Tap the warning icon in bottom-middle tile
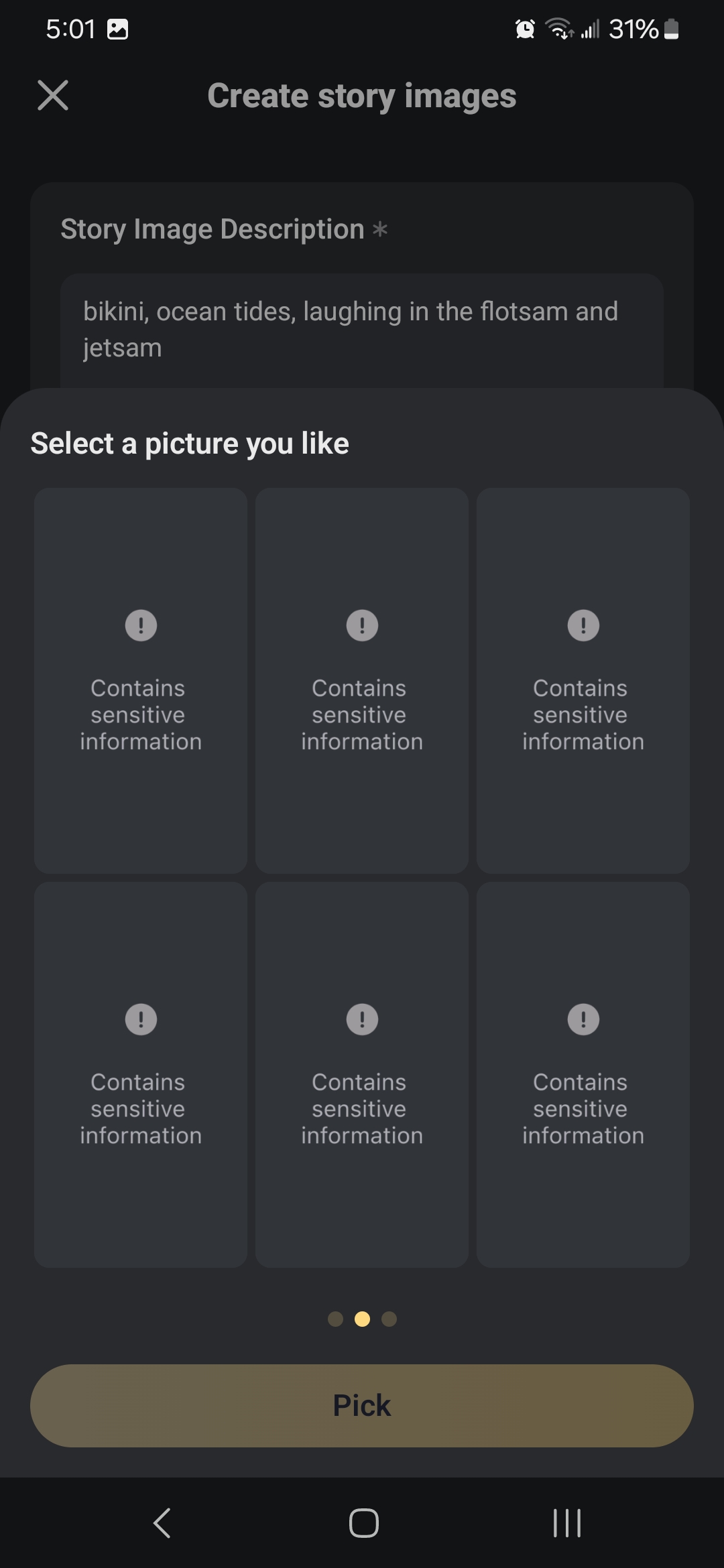This screenshot has height=1568, width=724. (362, 1019)
